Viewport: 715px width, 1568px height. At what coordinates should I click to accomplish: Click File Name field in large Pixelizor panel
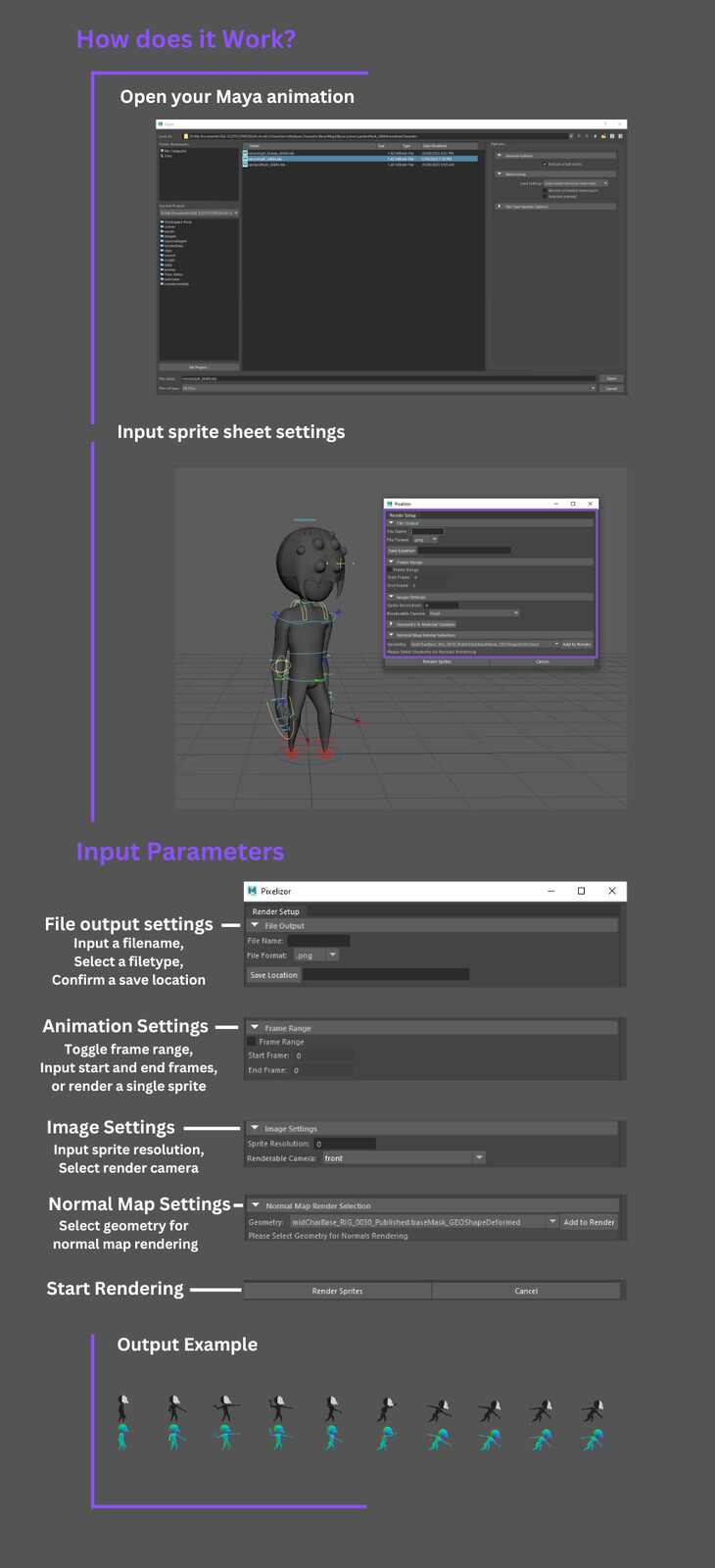[318, 941]
